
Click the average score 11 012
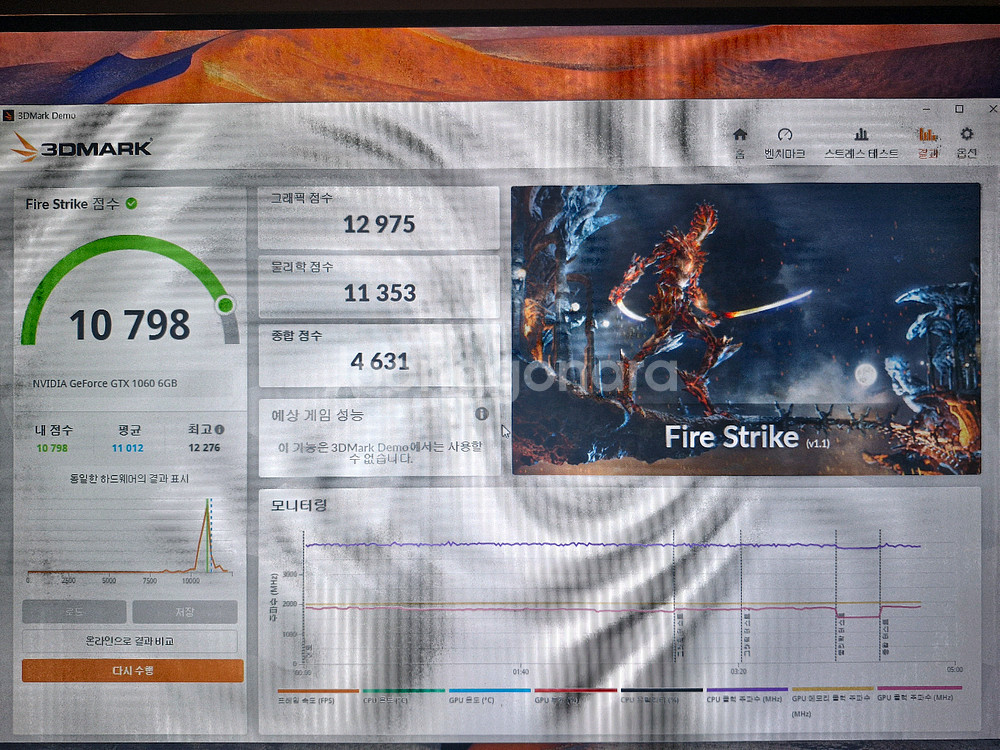[x=128, y=448]
